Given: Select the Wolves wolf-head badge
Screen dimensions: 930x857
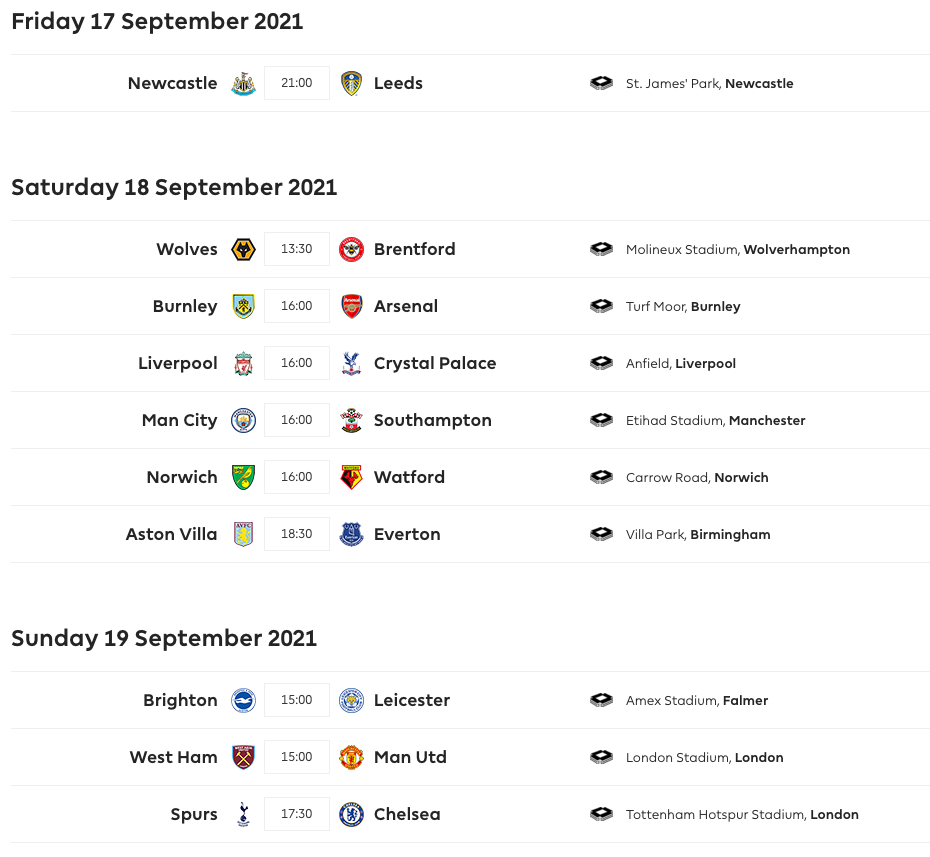Looking at the screenshot, I should point(243,249).
